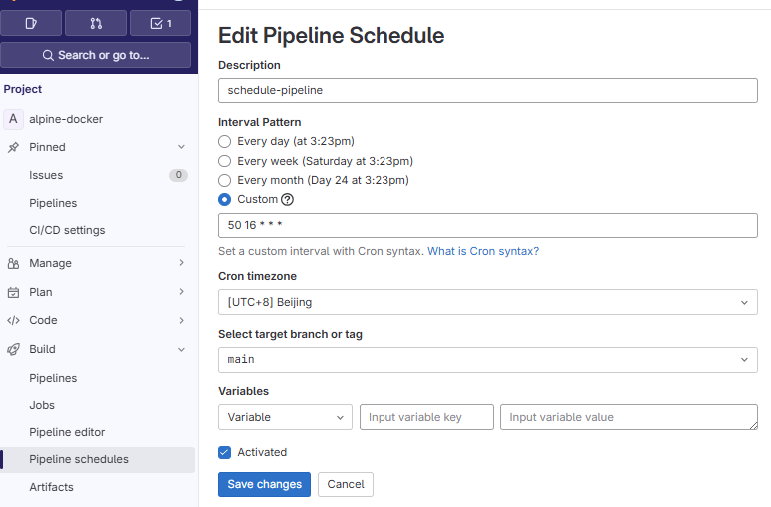Click the Code brackets icon
The height and width of the screenshot is (507, 771).
coord(13,321)
